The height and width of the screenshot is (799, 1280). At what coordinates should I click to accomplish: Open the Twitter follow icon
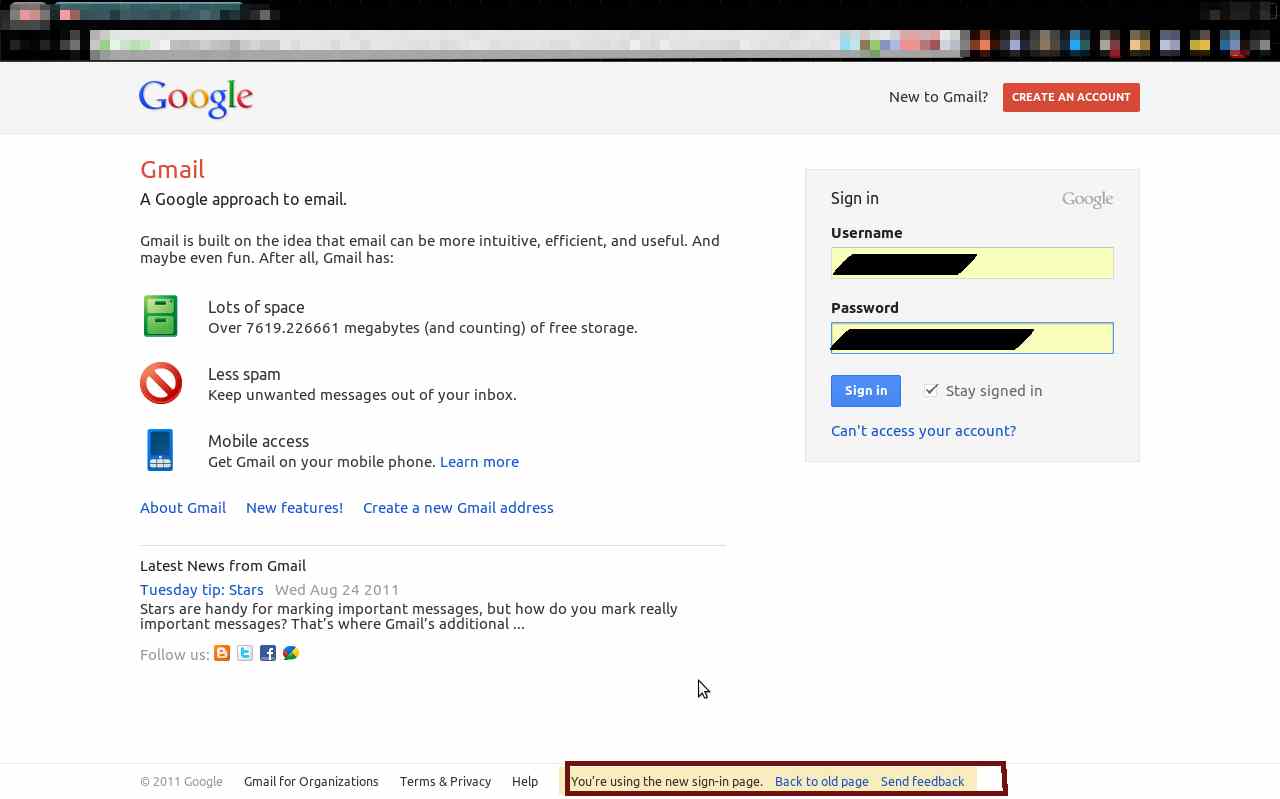[x=245, y=653]
